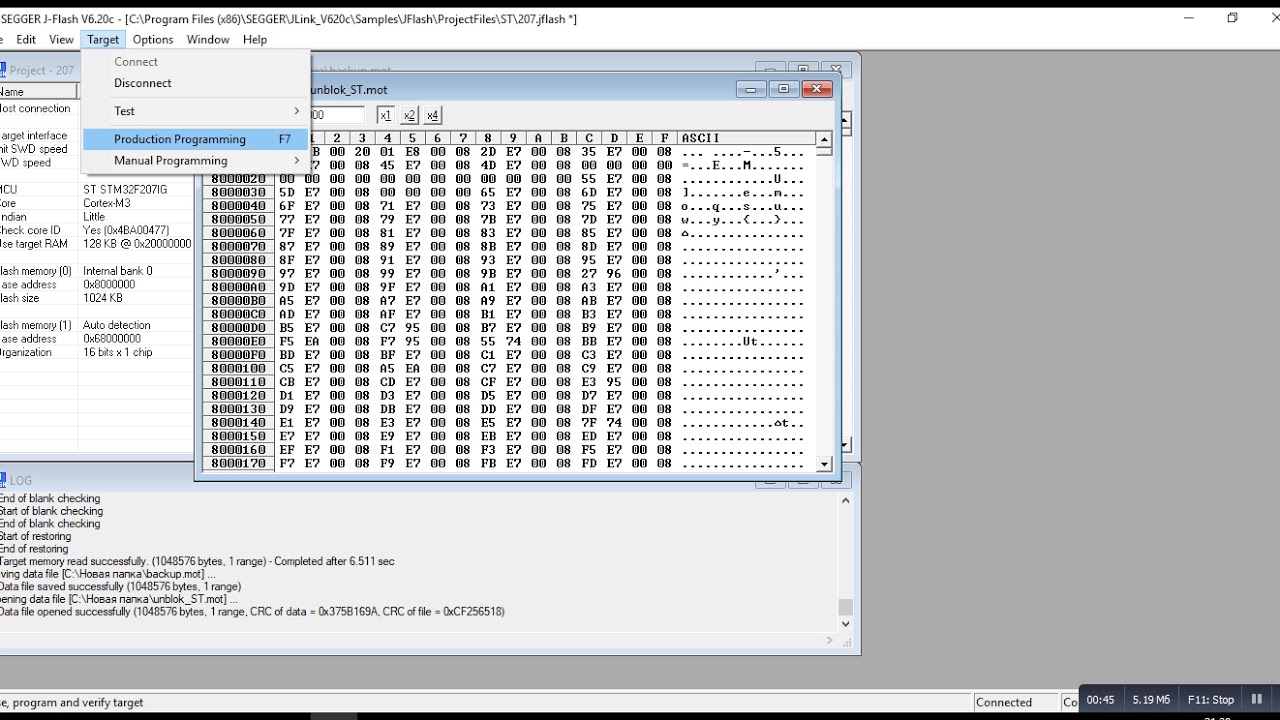Select address row 80000E0 in hex view
The height and width of the screenshot is (720, 1280).
pyautogui.click(x=239, y=342)
